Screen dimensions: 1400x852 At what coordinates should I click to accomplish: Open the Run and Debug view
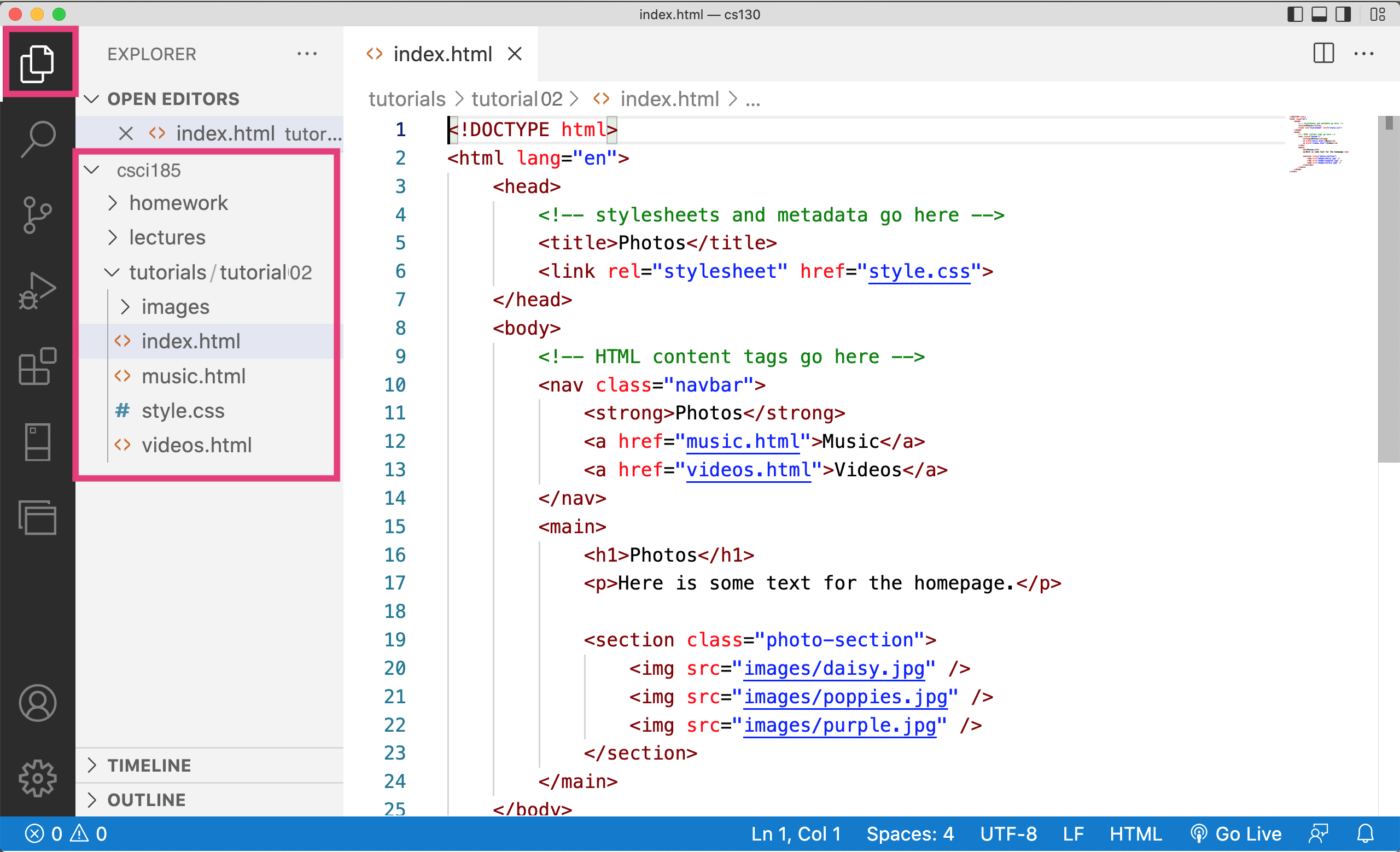pos(38,290)
